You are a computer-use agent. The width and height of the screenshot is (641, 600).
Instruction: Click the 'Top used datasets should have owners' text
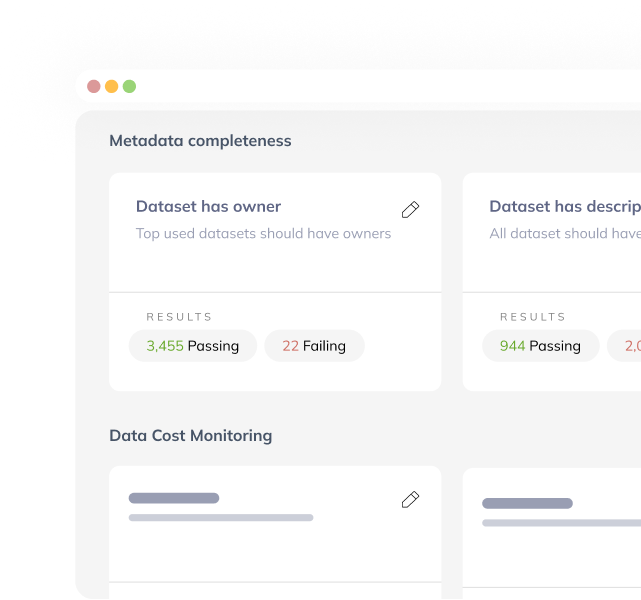pos(263,234)
